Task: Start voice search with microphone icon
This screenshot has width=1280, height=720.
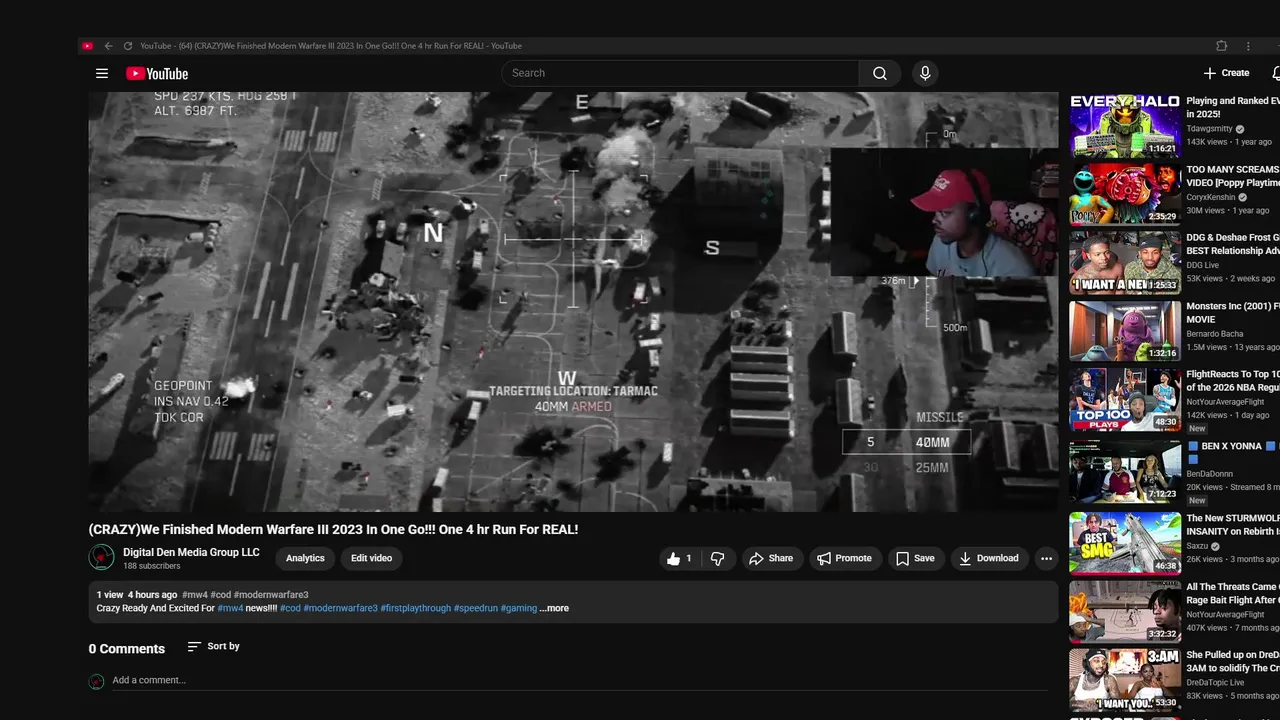Action: 925,73
